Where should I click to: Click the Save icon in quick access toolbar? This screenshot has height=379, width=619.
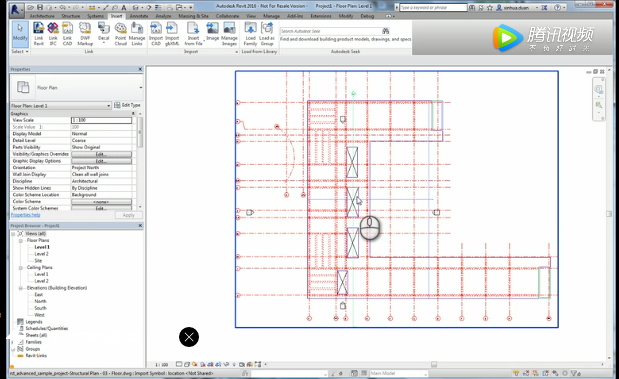pos(40,7)
